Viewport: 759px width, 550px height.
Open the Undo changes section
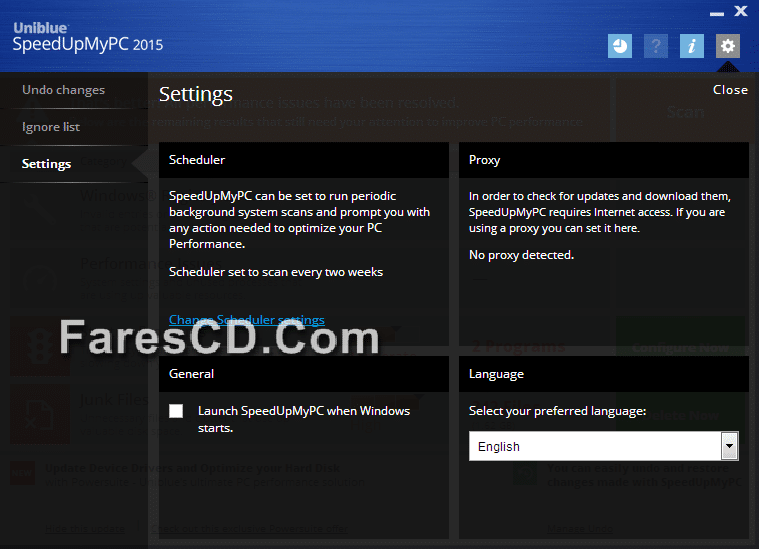pyautogui.click(x=63, y=90)
